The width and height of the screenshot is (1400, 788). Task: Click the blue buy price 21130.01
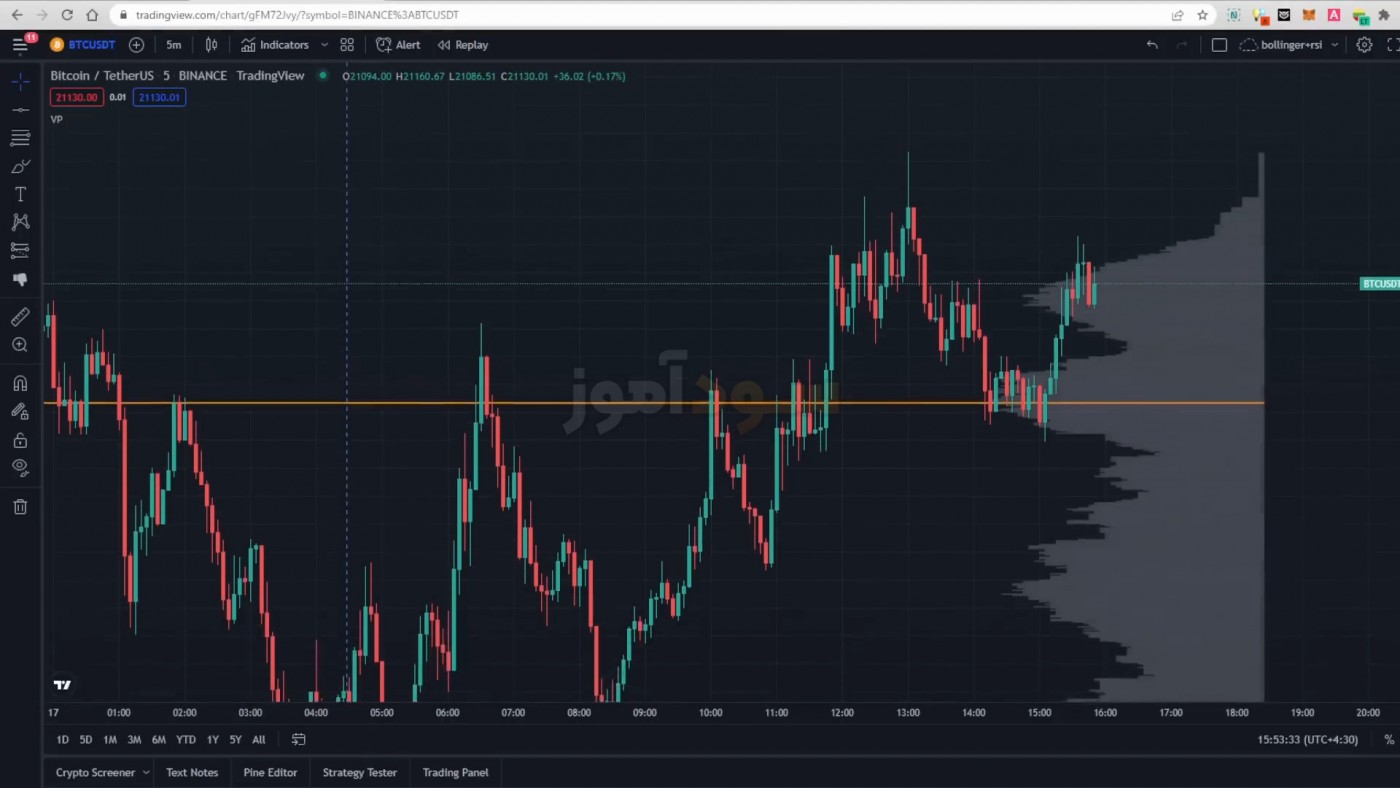pyautogui.click(x=159, y=97)
